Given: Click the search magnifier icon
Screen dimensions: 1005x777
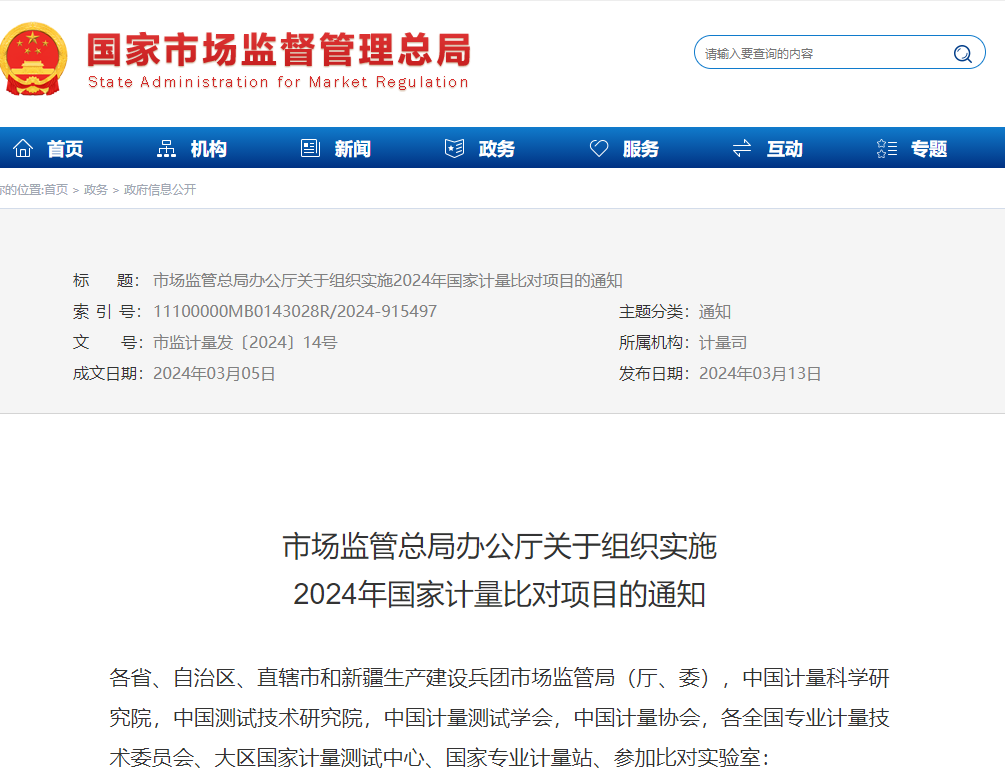Looking at the screenshot, I should pos(962,54).
